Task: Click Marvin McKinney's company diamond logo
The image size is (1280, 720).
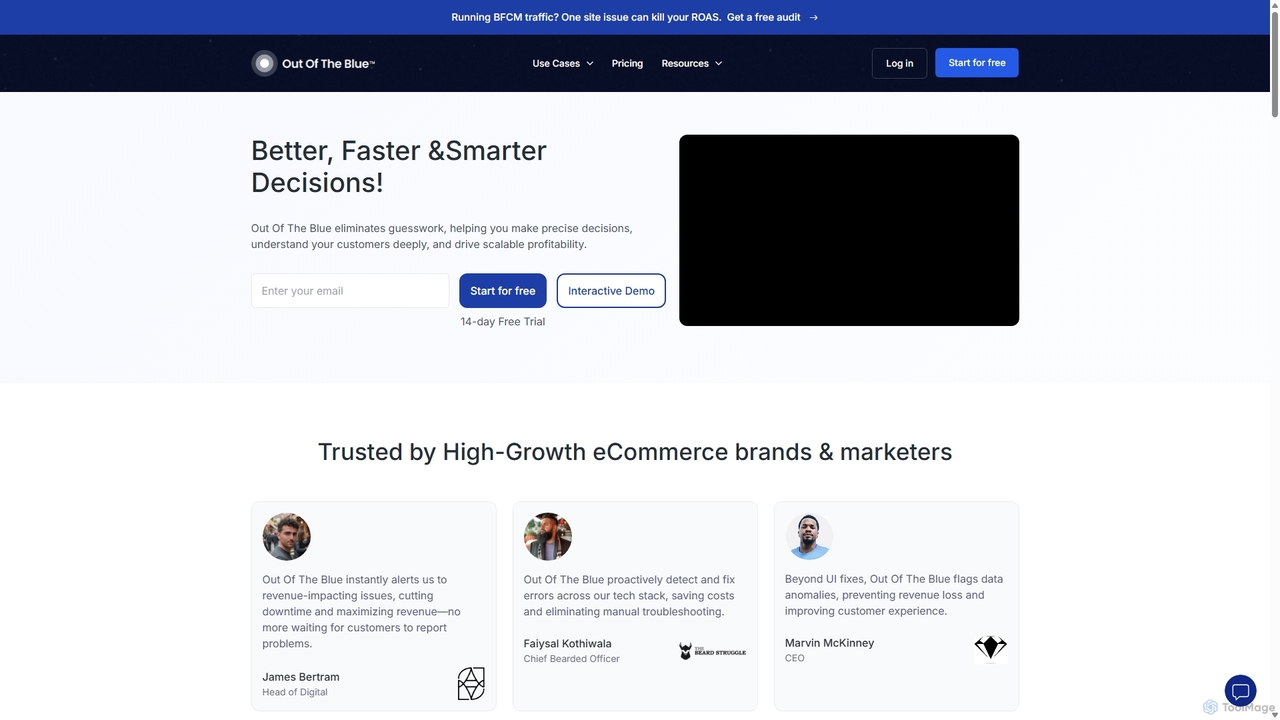Action: pyautogui.click(x=990, y=648)
